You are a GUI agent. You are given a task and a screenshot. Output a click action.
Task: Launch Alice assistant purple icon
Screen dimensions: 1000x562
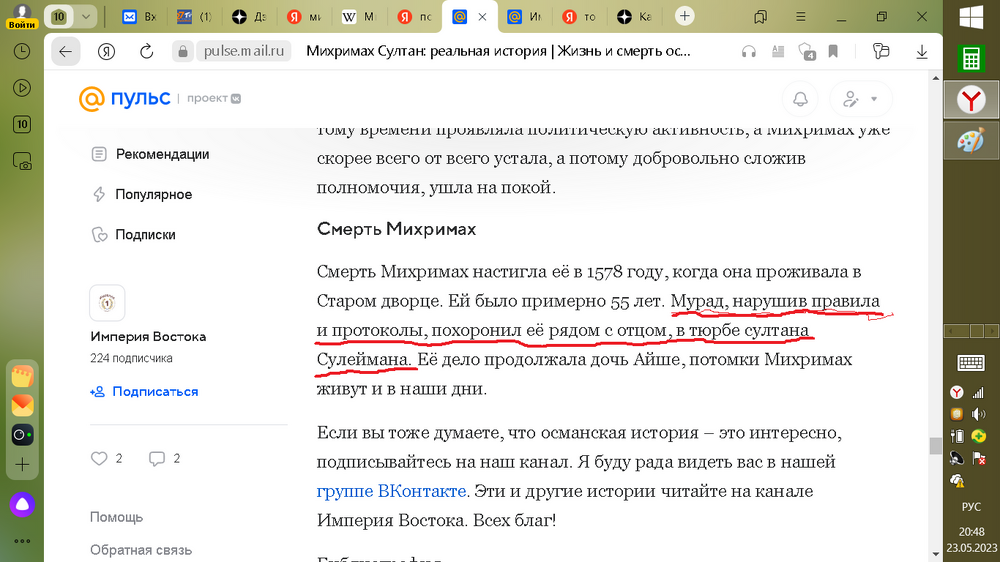(22, 505)
